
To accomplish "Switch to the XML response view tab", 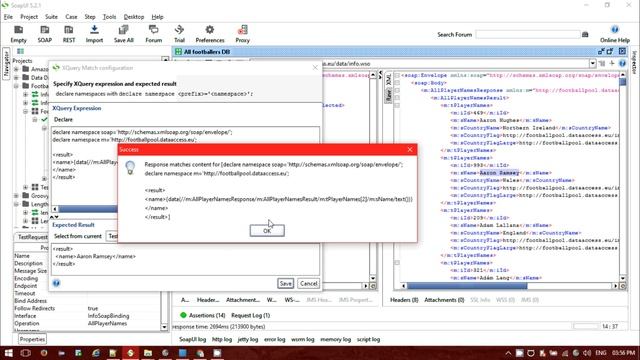I will pyautogui.click(x=389, y=80).
